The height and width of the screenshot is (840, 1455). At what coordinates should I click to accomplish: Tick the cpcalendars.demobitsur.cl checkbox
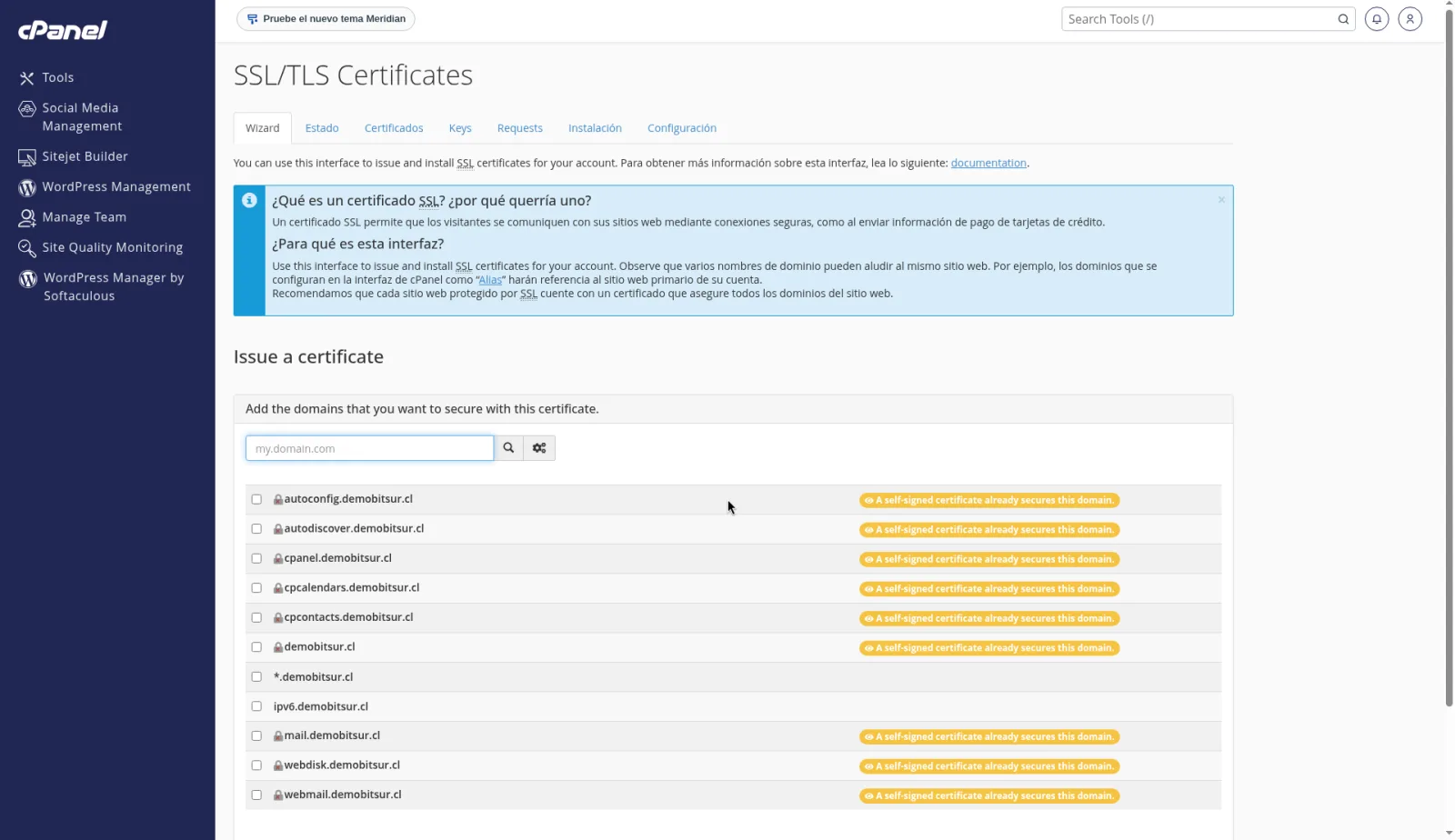(x=256, y=588)
